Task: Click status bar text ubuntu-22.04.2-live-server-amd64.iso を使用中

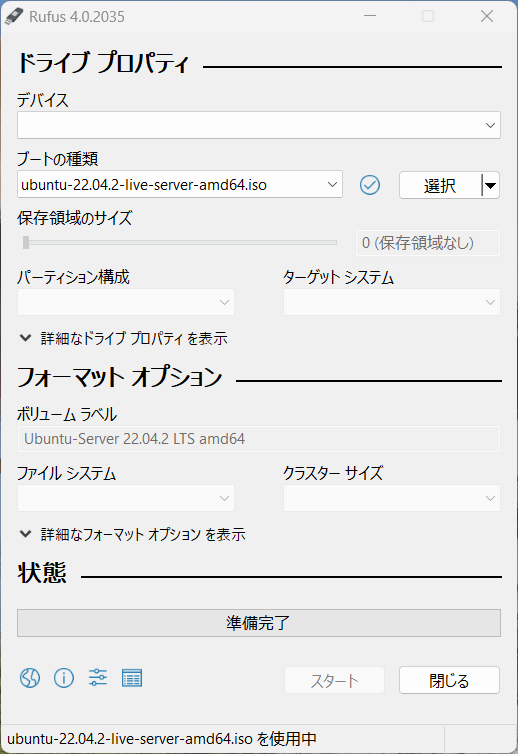Action: click(x=162, y=739)
